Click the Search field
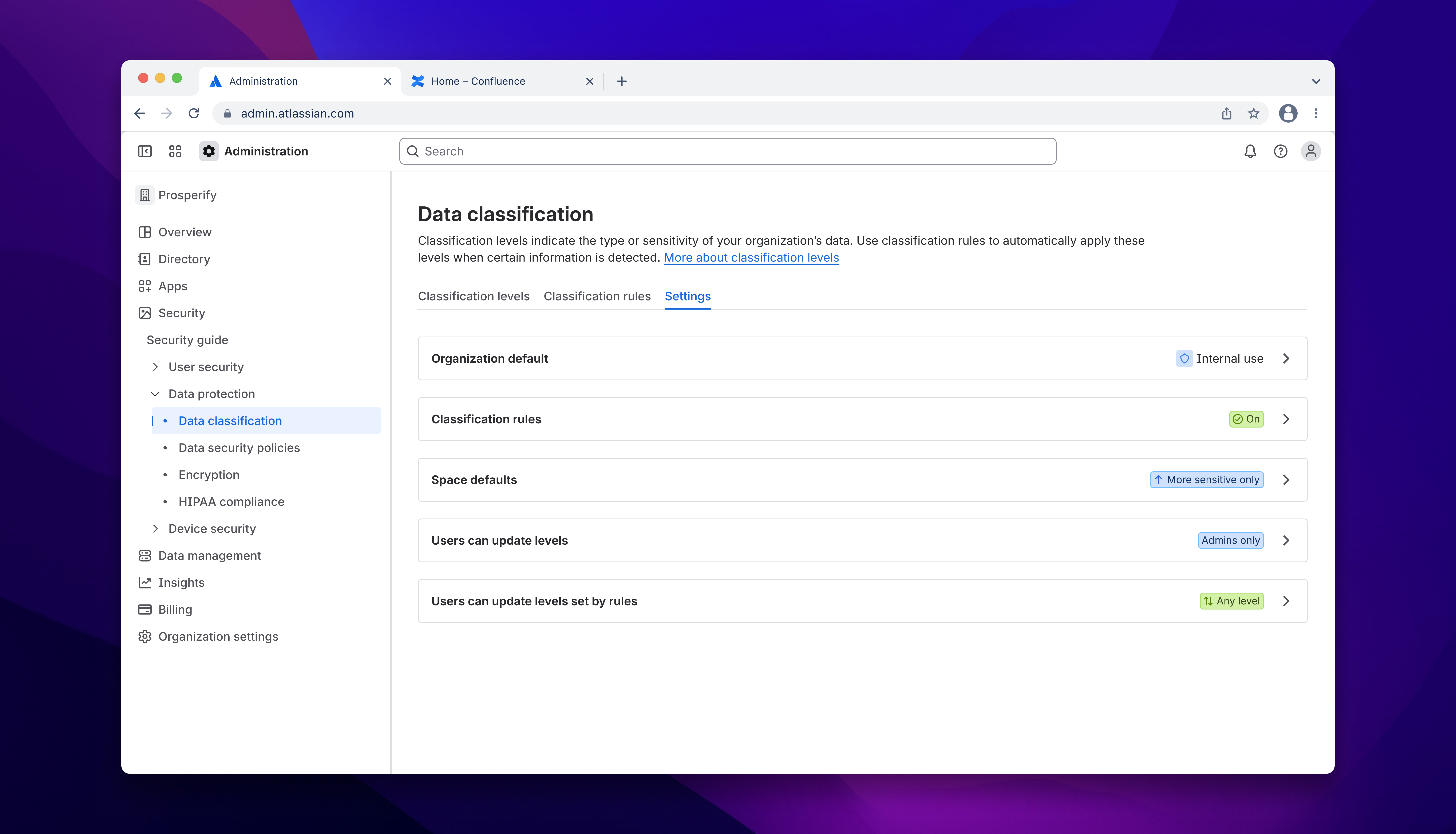Screen dimensions: 1456x834 pos(727,151)
